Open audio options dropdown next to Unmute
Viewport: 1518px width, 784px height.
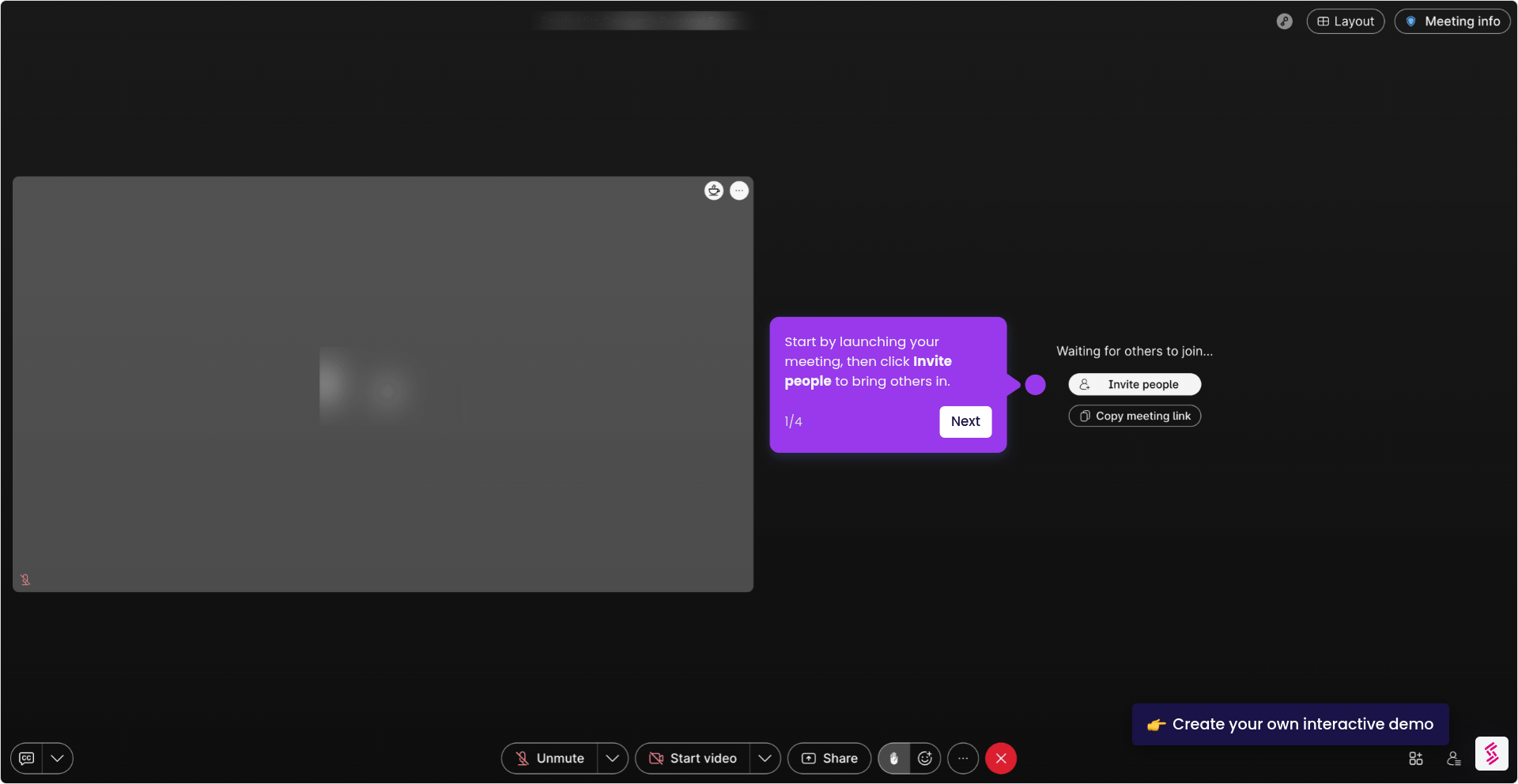[613, 758]
